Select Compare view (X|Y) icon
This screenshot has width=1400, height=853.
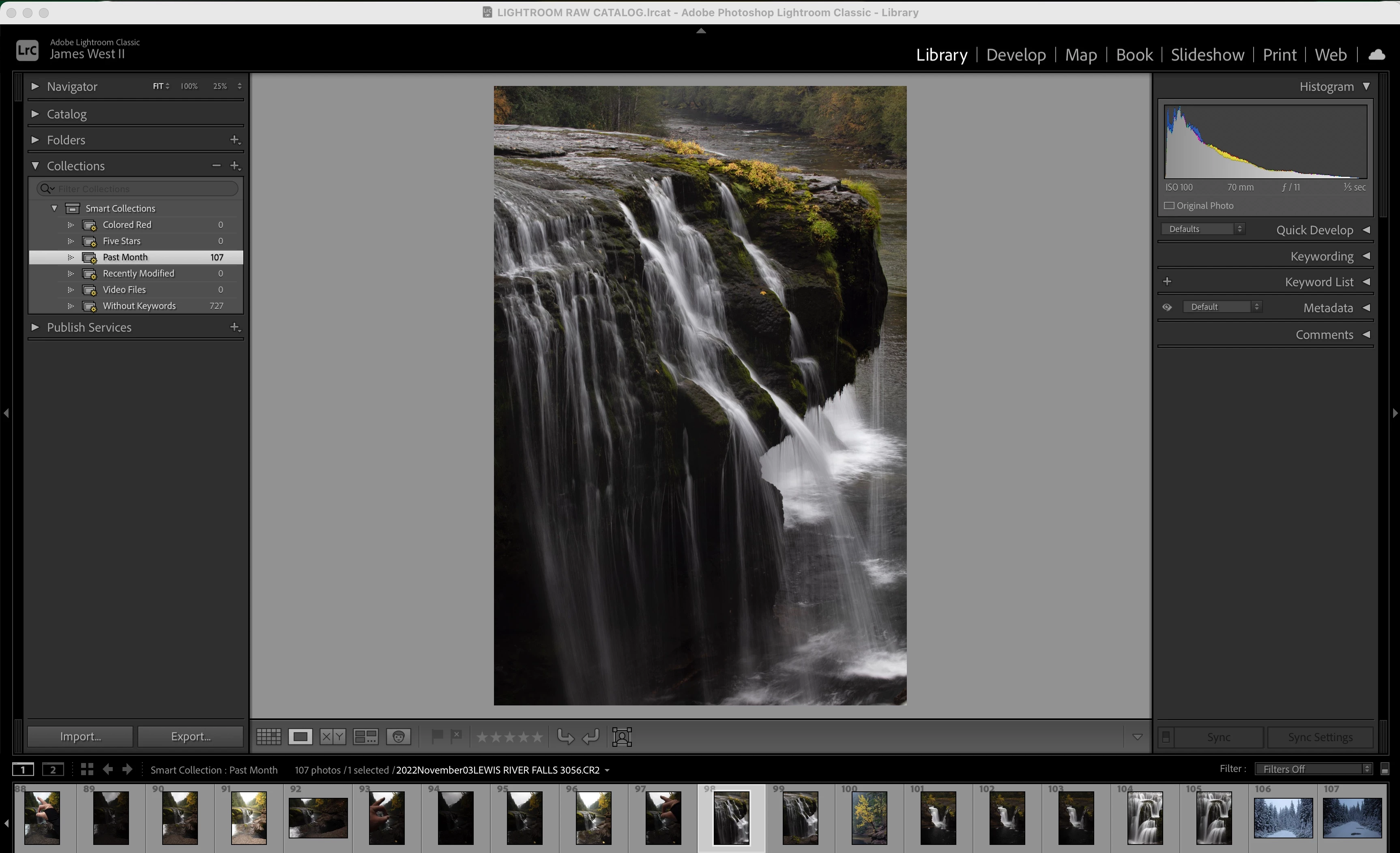tap(333, 737)
